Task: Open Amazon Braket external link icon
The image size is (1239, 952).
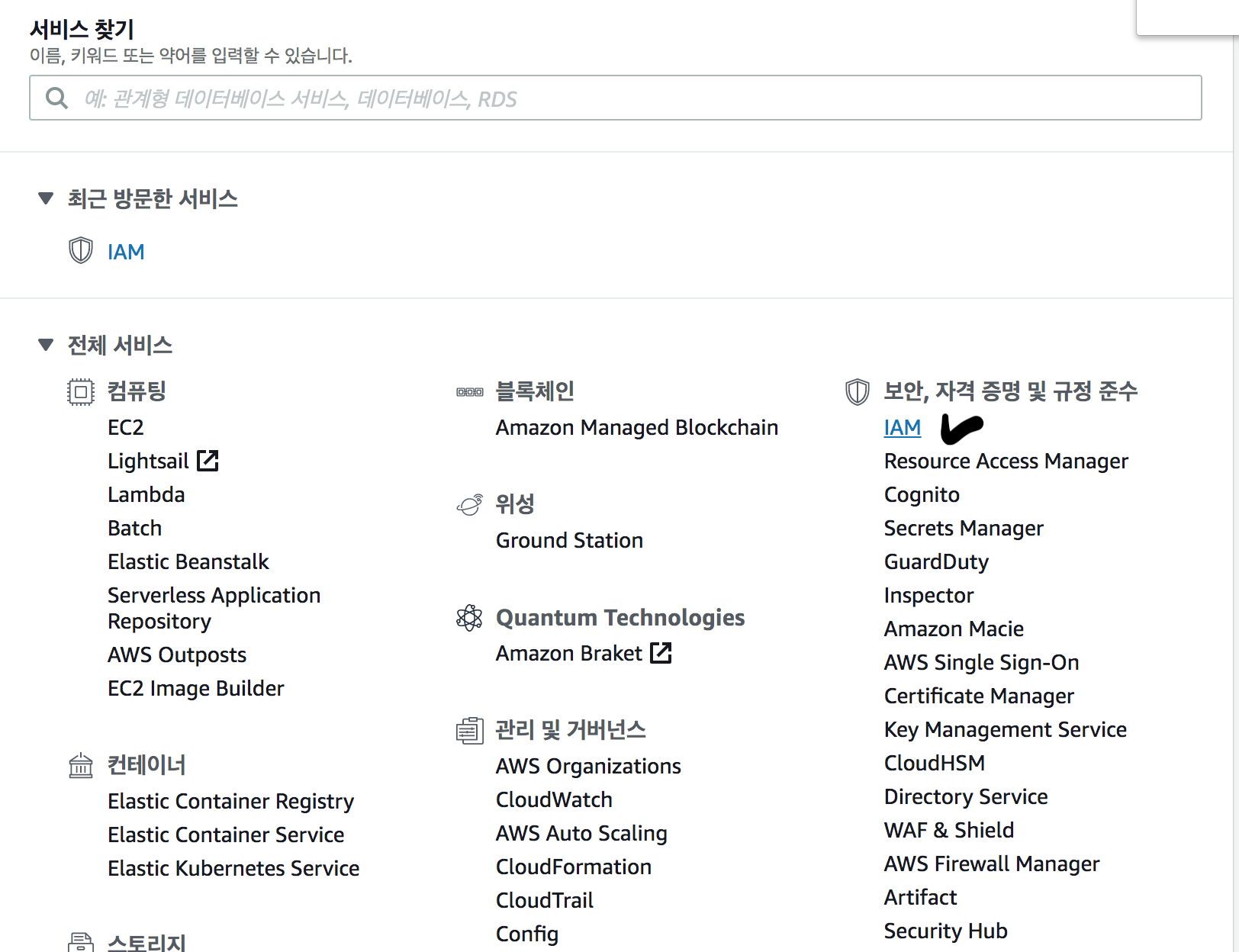Action: pyautogui.click(x=661, y=653)
